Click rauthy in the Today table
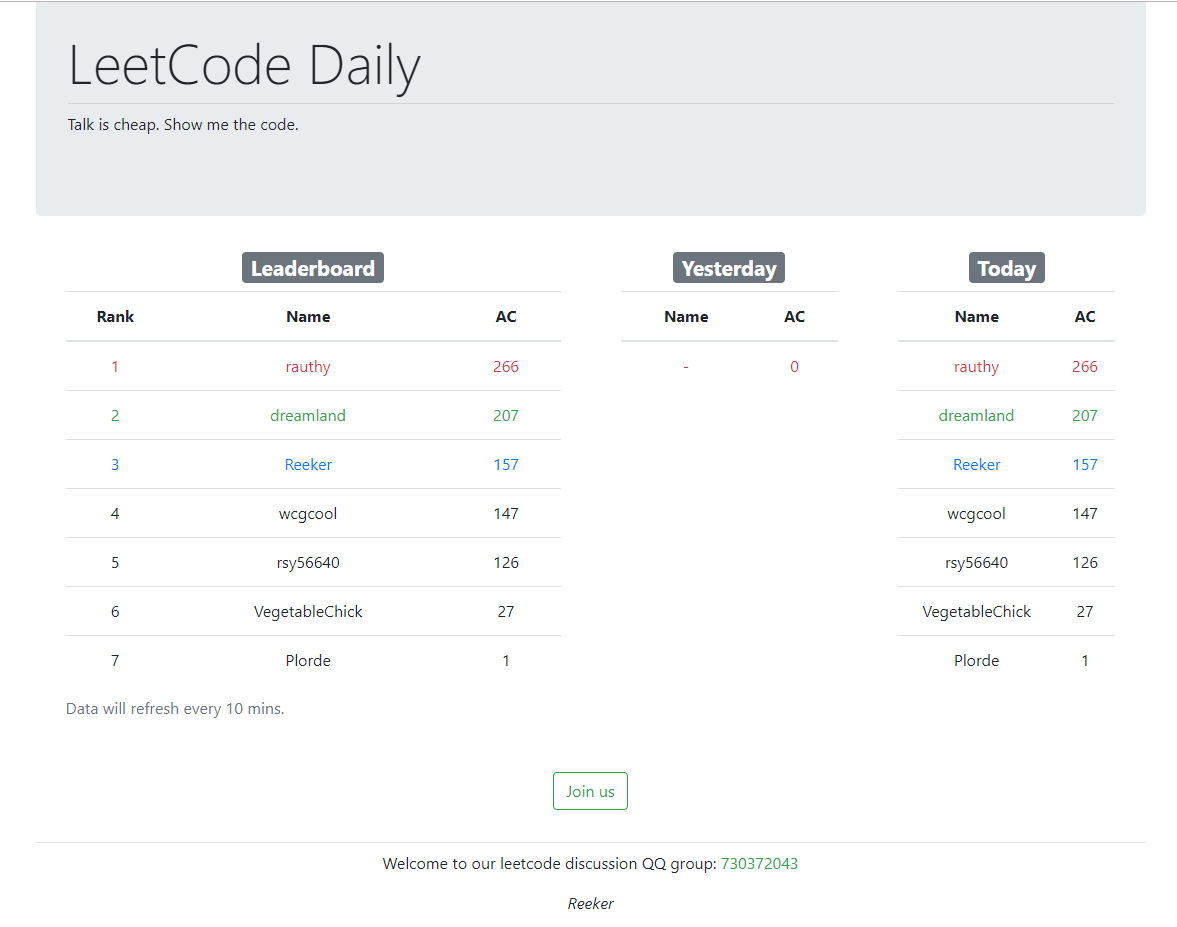This screenshot has height=927, width=1177. (976, 366)
